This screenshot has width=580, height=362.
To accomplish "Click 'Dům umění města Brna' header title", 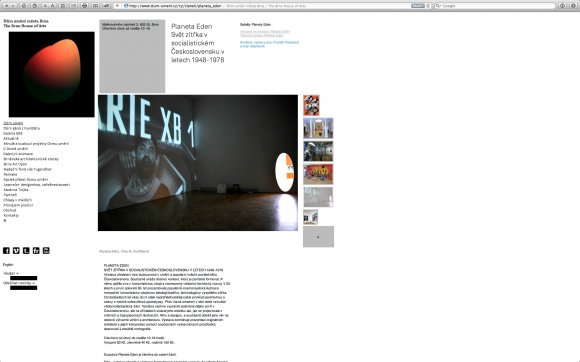I will point(26,21).
